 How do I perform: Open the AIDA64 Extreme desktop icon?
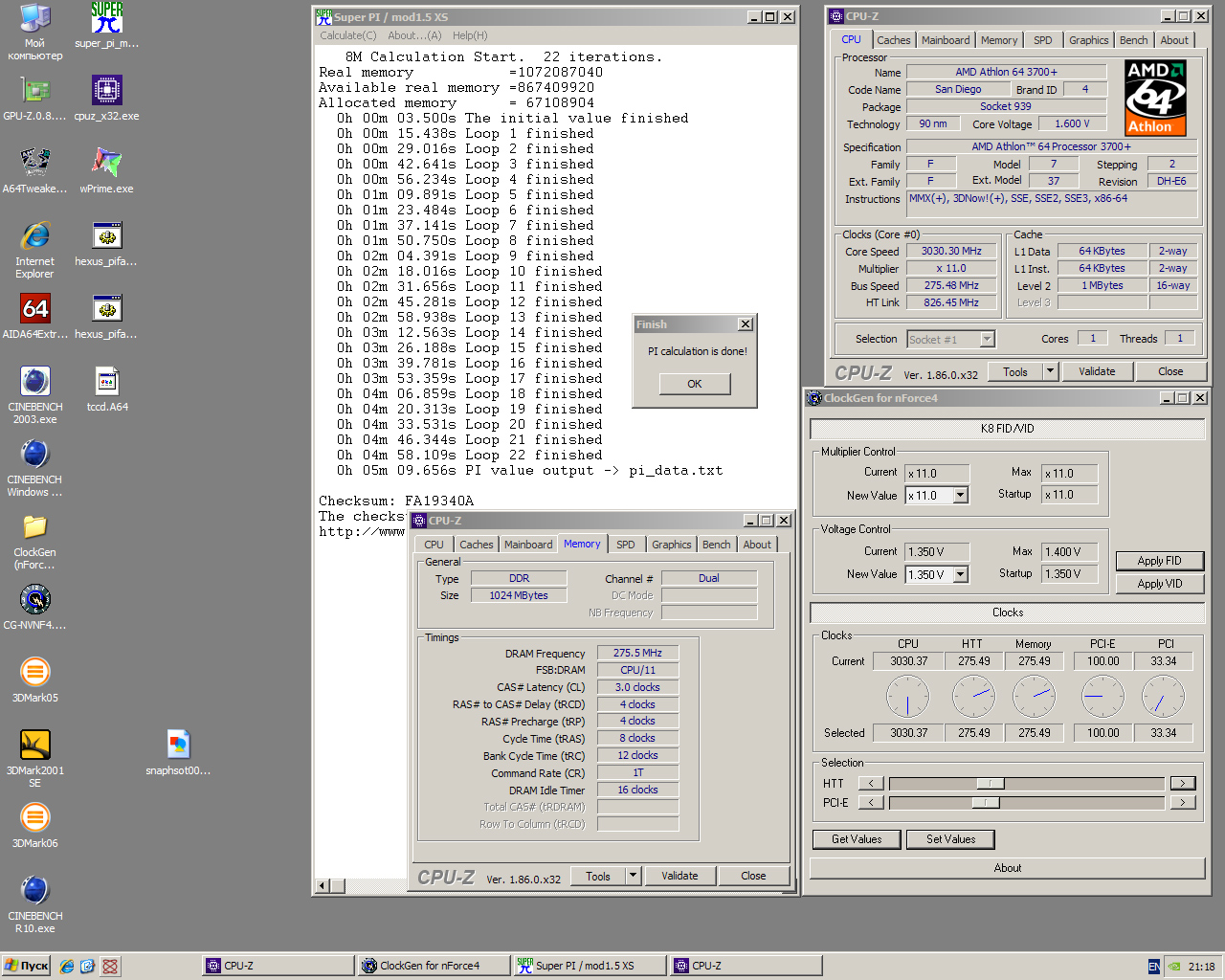35,310
